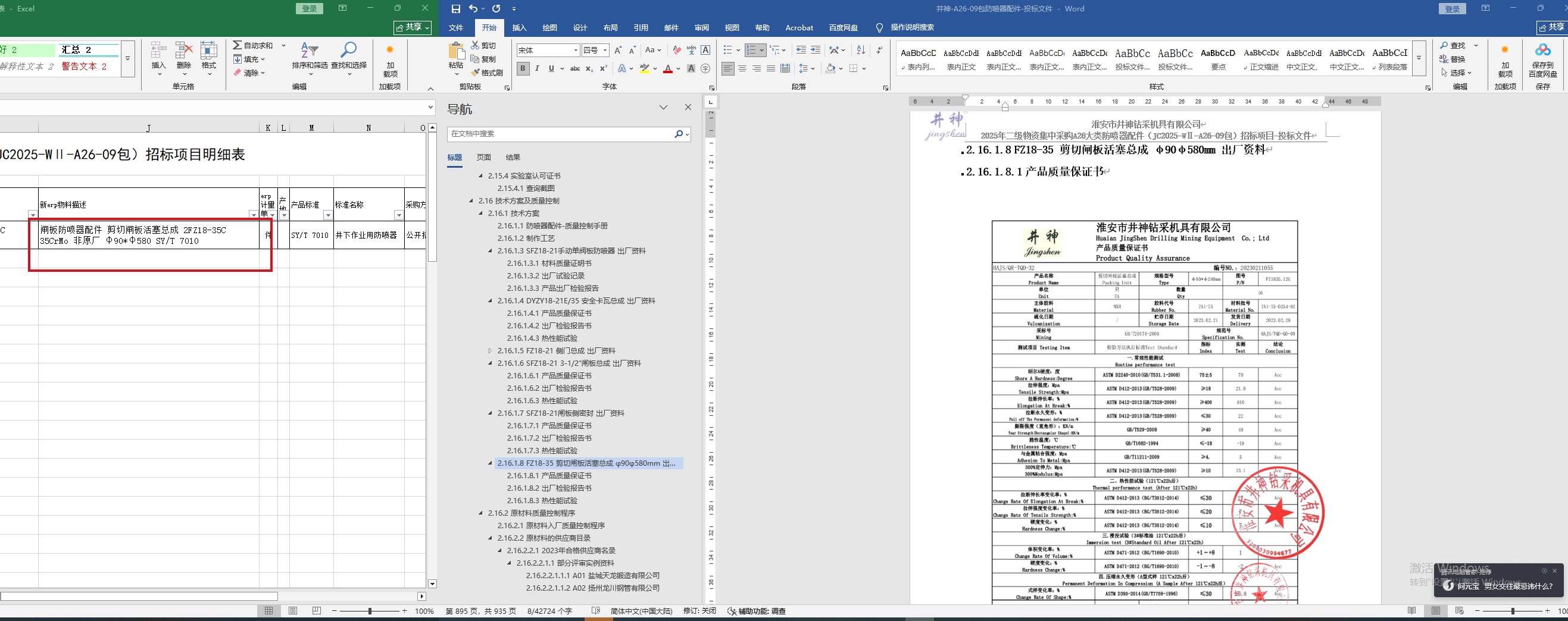
Task: Open the filter dropdown on 新erp物料描述 column
Action: 254,215
